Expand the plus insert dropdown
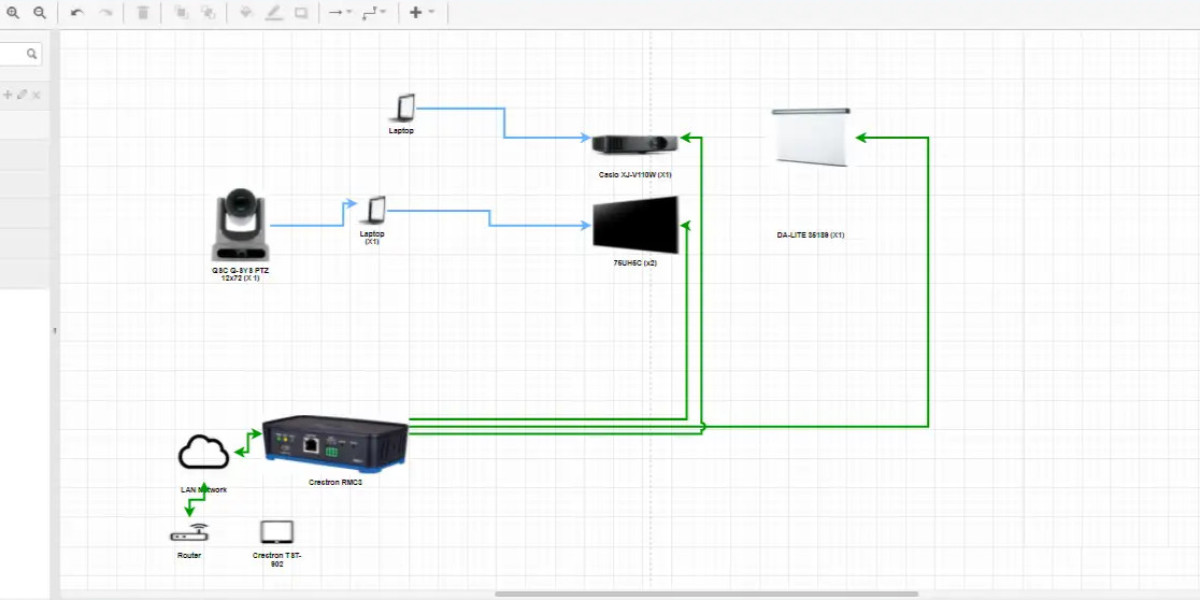This screenshot has width=1200, height=600. pos(422,13)
